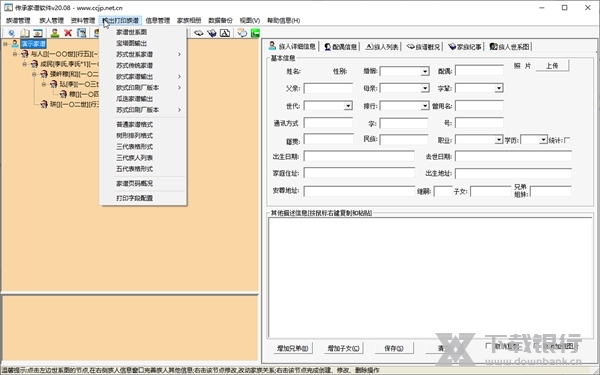Collapse the 成民 tree node expander
Viewport: 600px width, 375px height.
coord(24,64)
